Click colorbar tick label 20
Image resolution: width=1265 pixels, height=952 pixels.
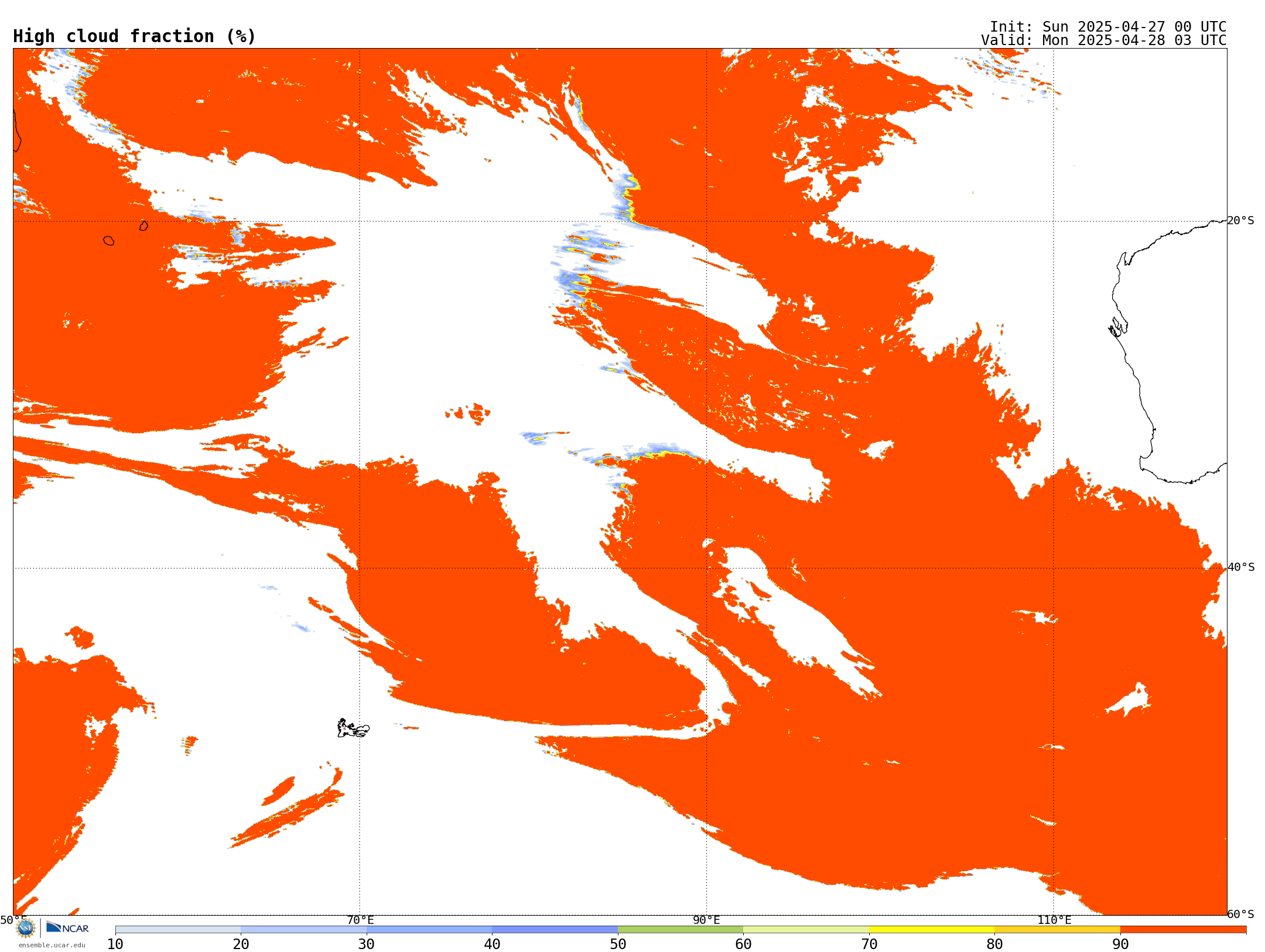click(x=241, y=944)
